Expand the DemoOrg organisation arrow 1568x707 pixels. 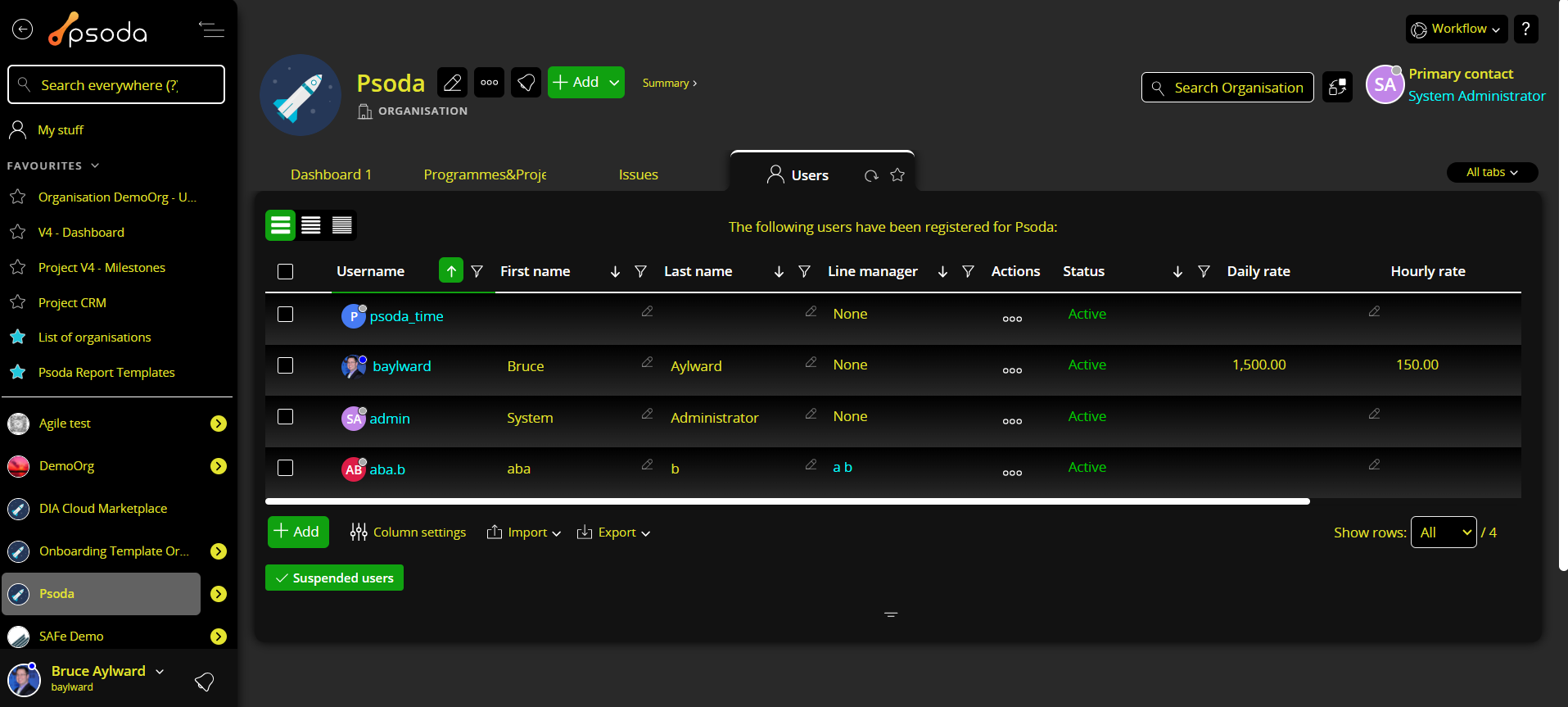pyautogui.click(x=219, y=466)
